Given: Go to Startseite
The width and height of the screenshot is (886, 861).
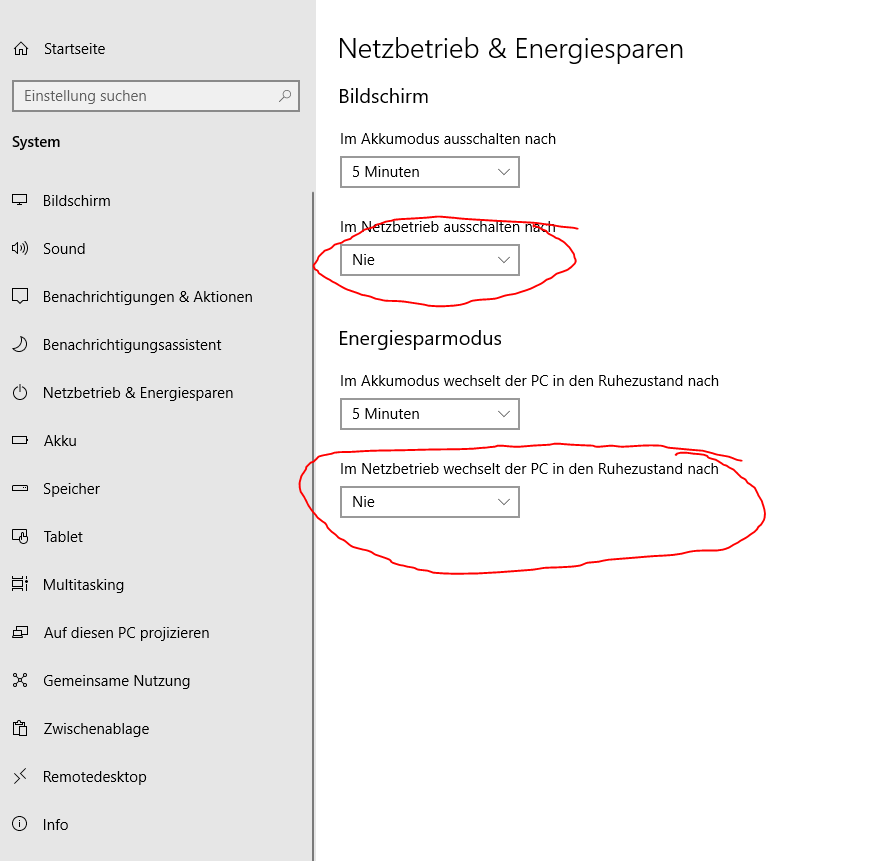Looking at the screenshot, I should click(75, 49).
